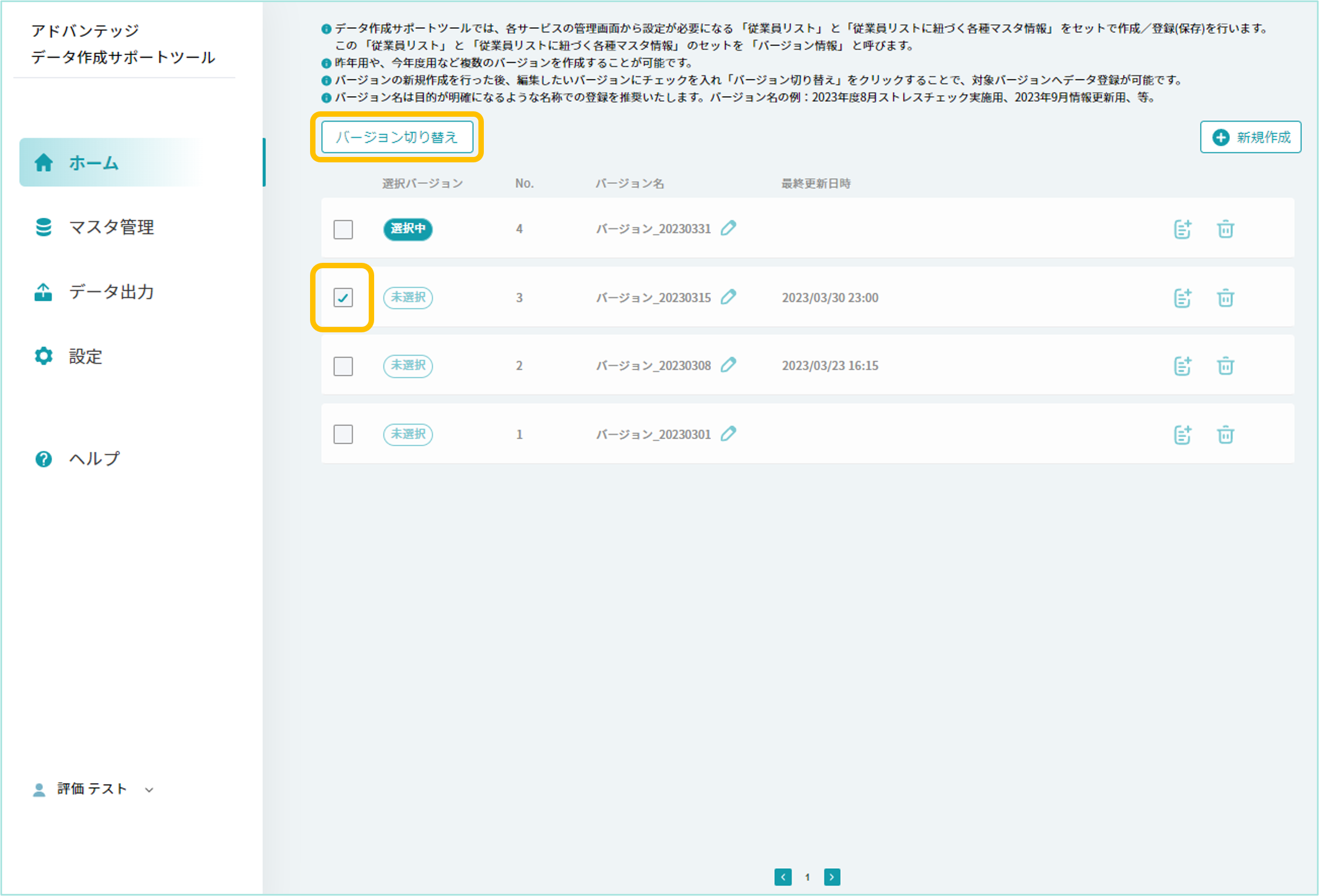Go to next page with right arrow
1319x896 pixels.
[832, 878]
